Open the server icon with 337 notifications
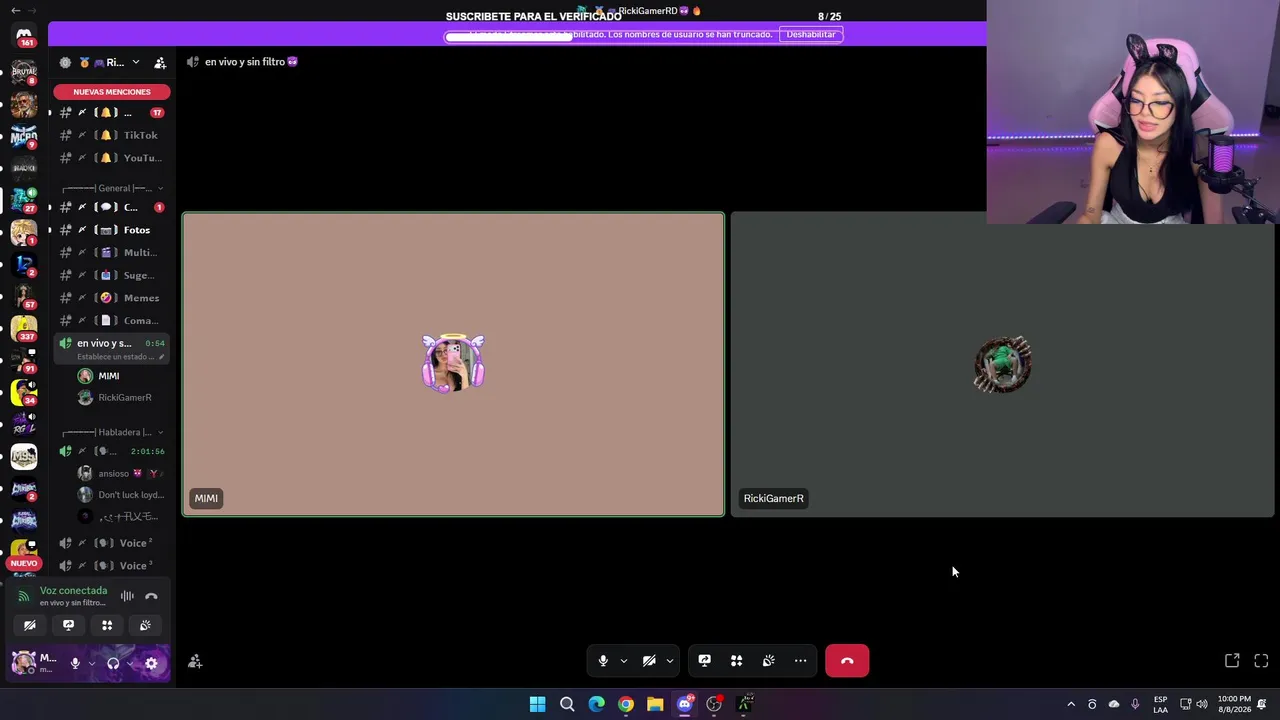 (x=24, y=328)
